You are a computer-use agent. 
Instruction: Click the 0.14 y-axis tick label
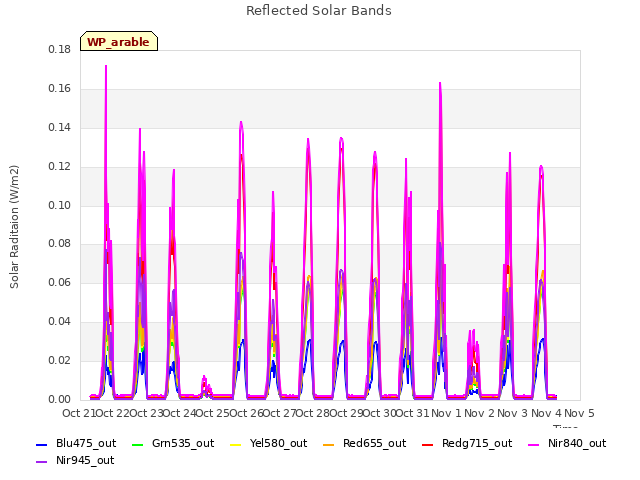click(59, 128)
